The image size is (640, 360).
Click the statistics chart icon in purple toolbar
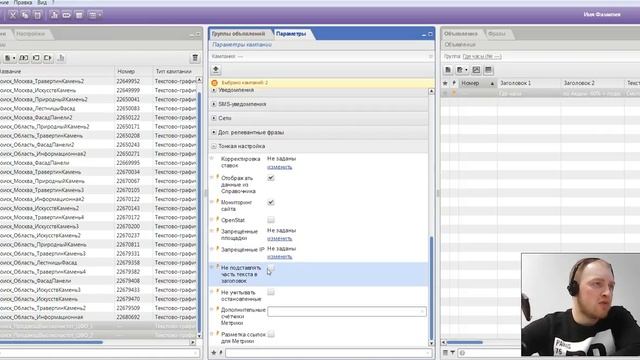click(x=54, y=15)
